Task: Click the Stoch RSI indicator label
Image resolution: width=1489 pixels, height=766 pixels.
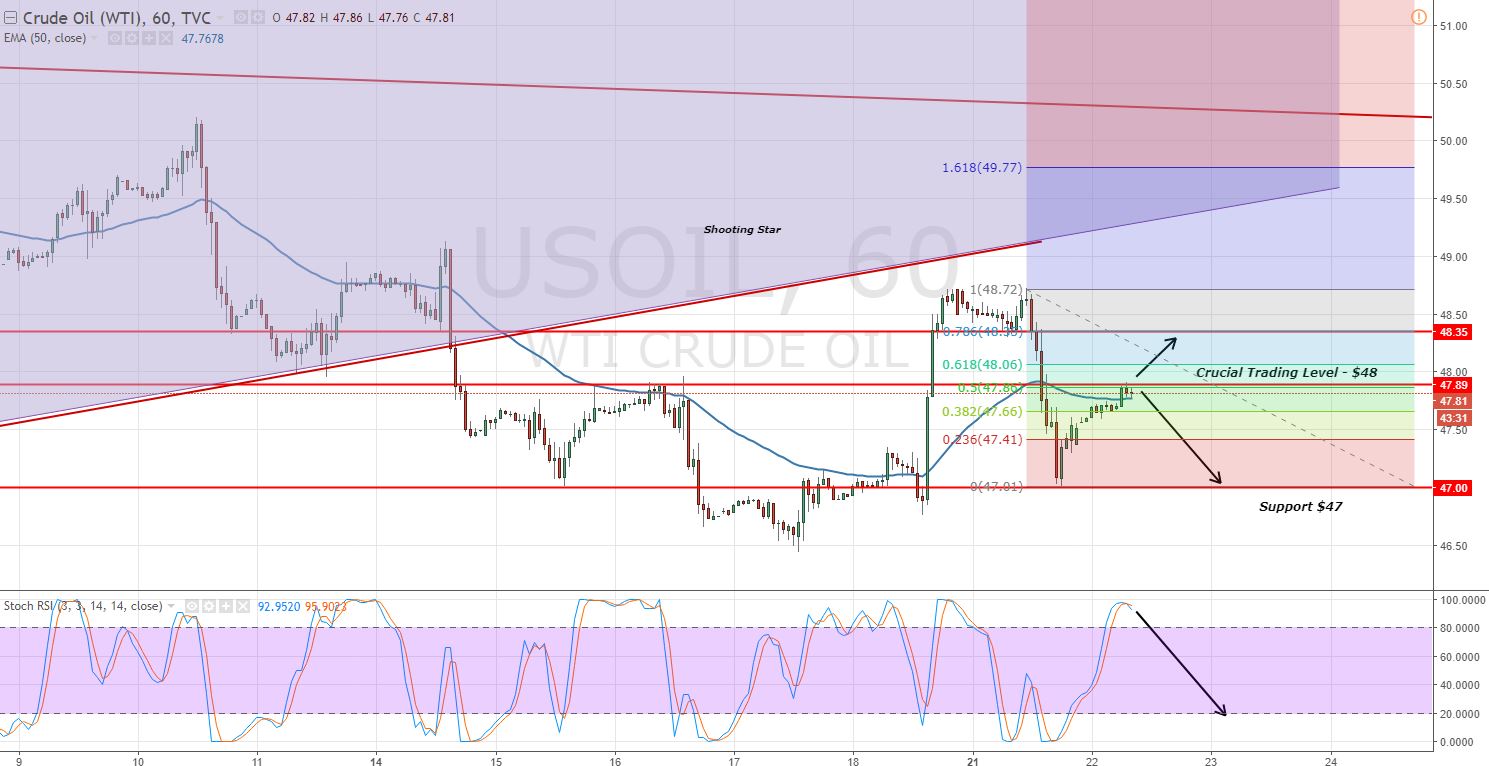Action: point(83,606)
